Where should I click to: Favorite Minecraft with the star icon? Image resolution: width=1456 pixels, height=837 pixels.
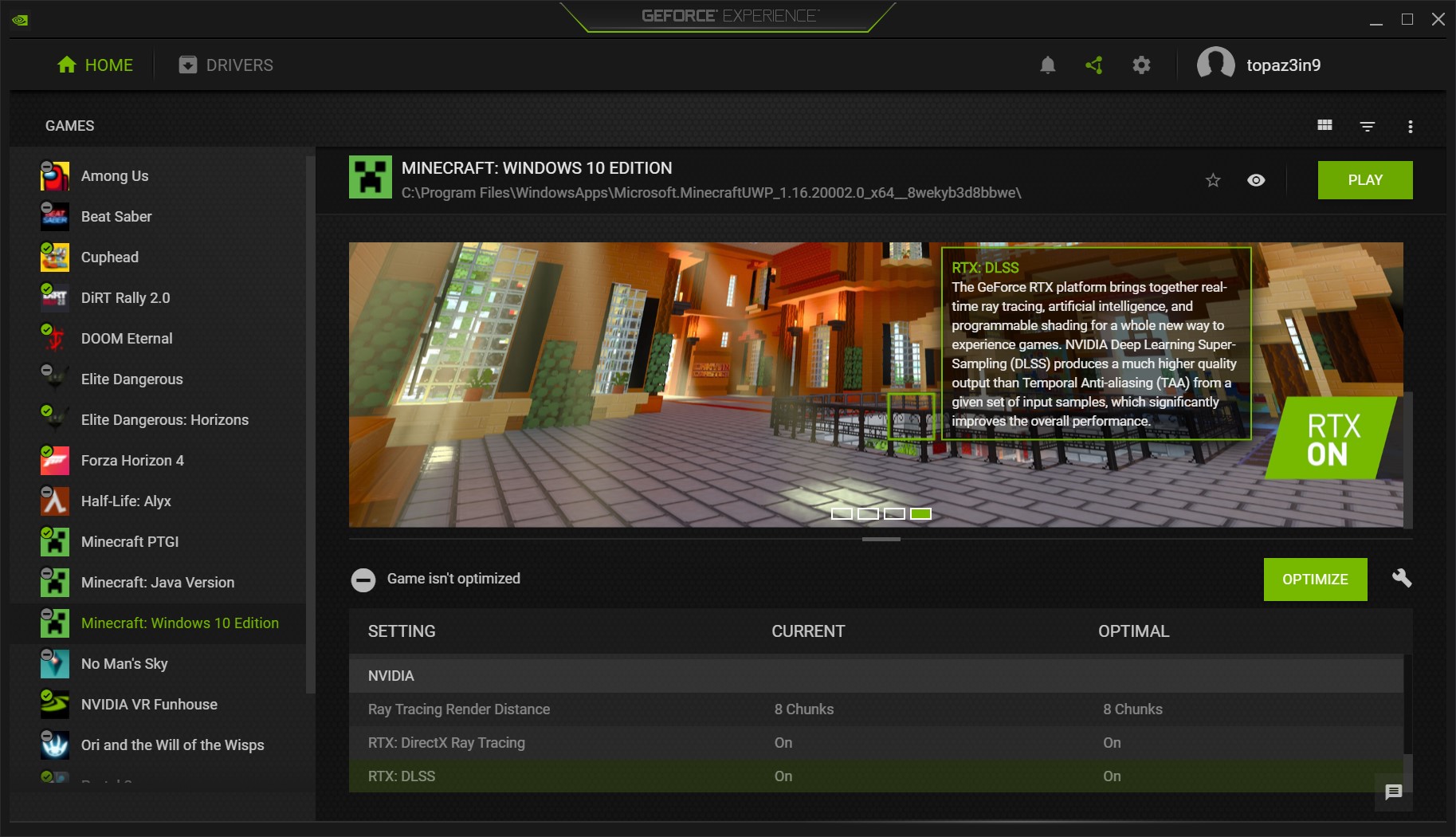1213,180
